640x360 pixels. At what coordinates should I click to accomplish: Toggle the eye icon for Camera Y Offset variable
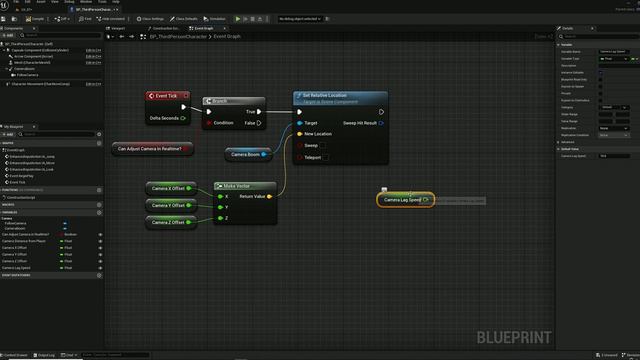100,254
